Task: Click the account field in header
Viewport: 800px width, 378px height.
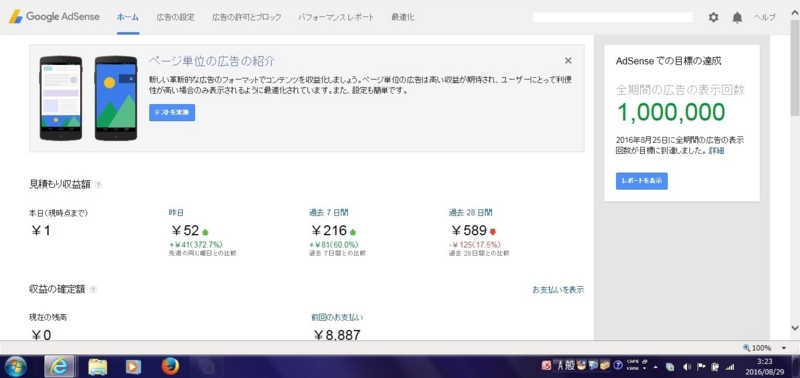Action: coord(613,17)
